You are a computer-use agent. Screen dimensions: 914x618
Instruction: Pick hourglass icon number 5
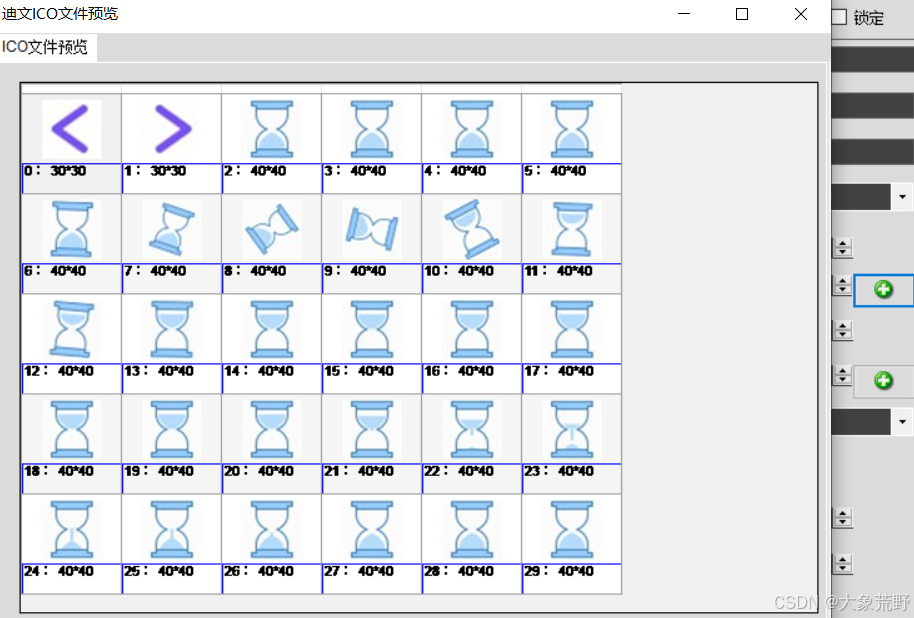[572, 129]
